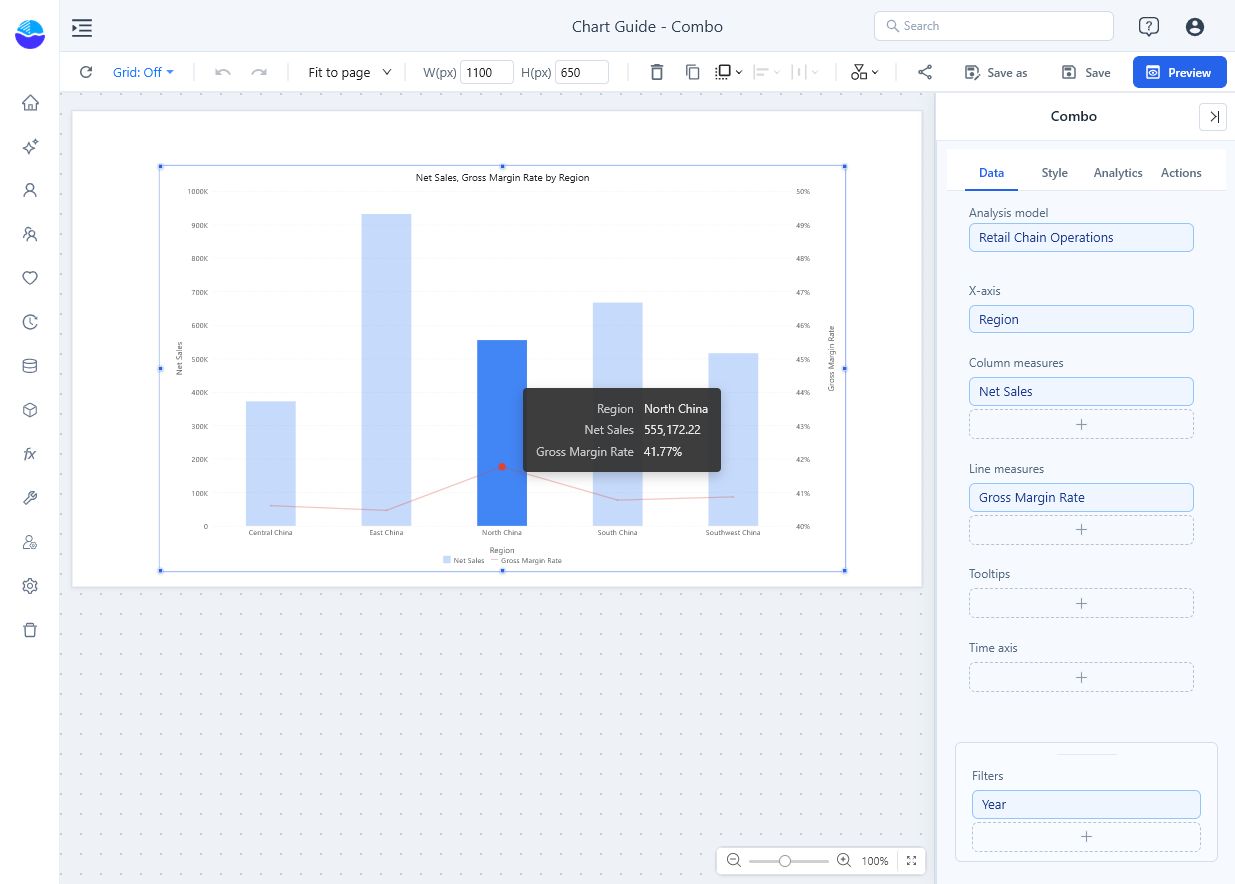The width and height of the screenshot is (1235, 884).
Task: Toggle Gross Margin Rate series in legend
Action: point(525,561)
